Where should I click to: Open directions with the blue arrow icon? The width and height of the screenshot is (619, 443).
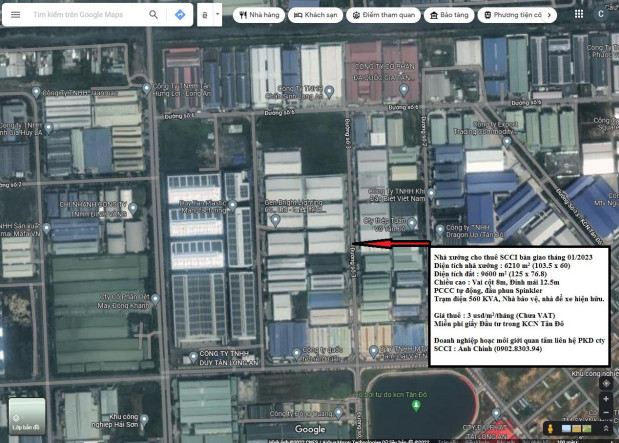[180, 15]
